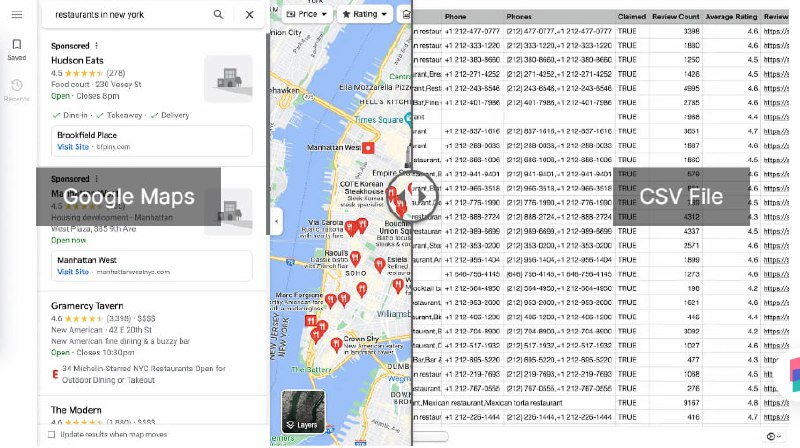Open the Saved places icon
800x448 pixels.
(x=16, y=49)
